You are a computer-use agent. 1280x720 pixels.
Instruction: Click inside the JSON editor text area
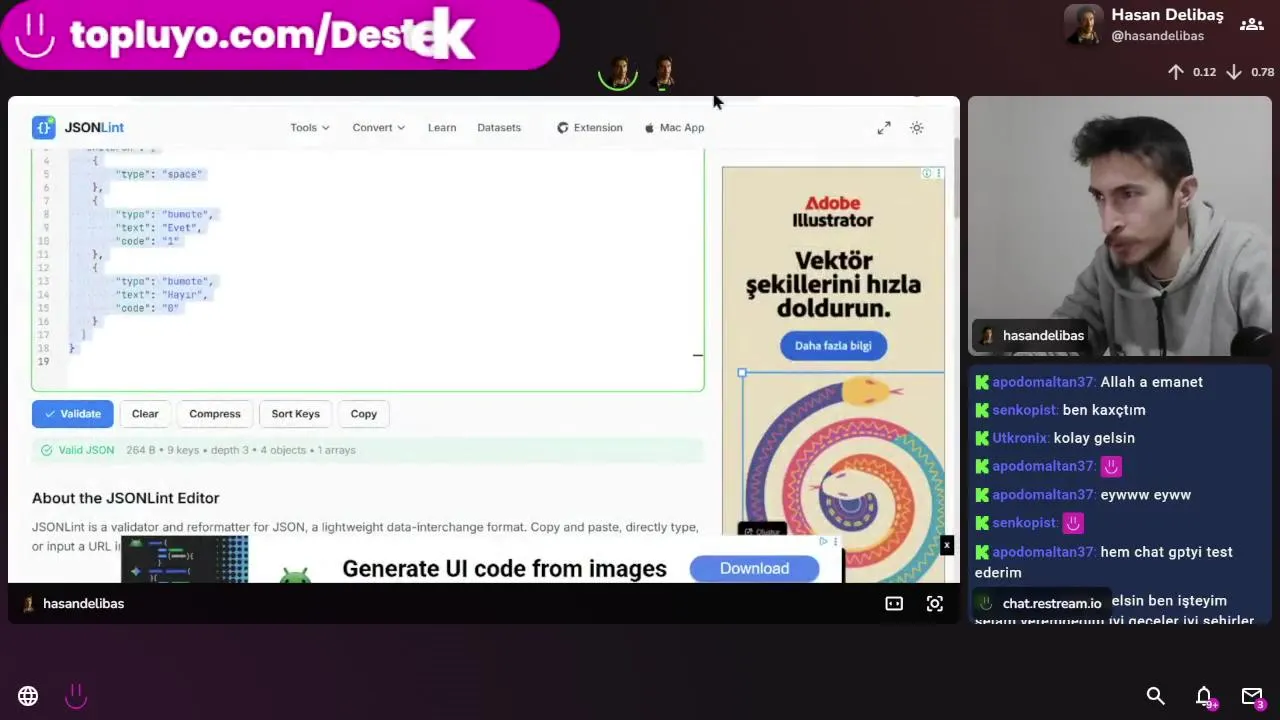pos(368,269)
